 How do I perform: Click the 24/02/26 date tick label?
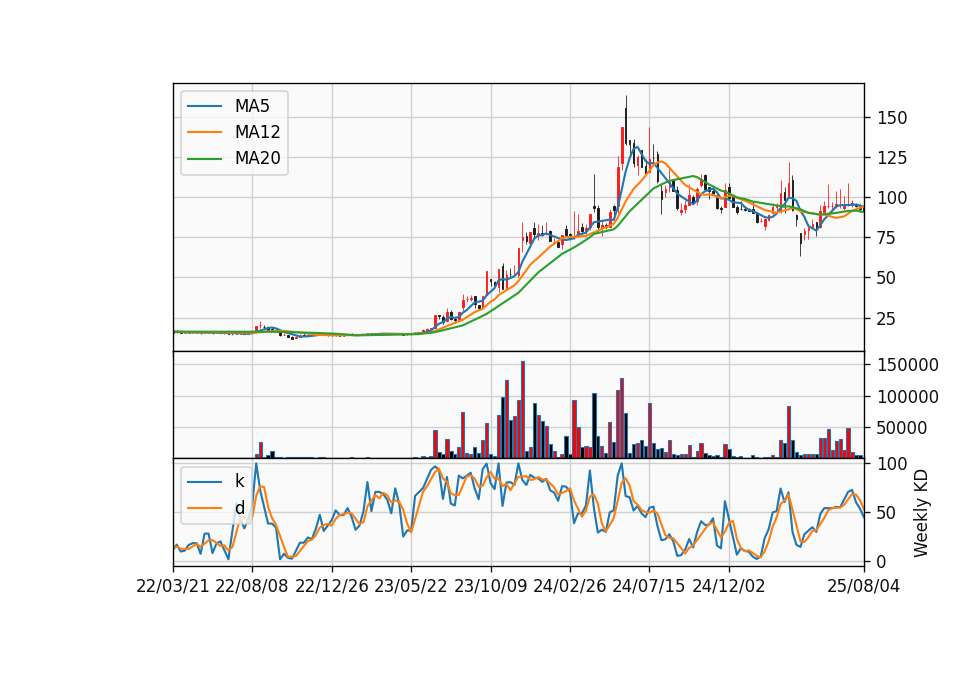coord(569,586)
